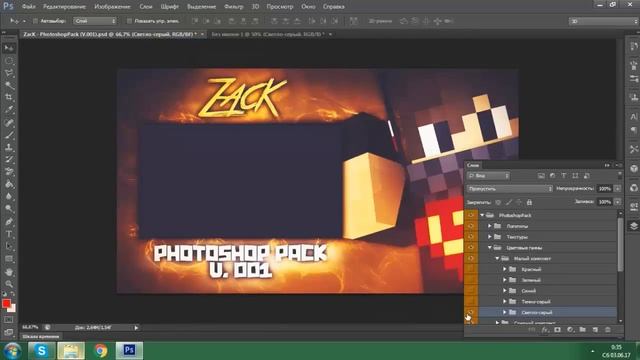Open the Файл menu
The image size is (640, 360).
[28, 7]
